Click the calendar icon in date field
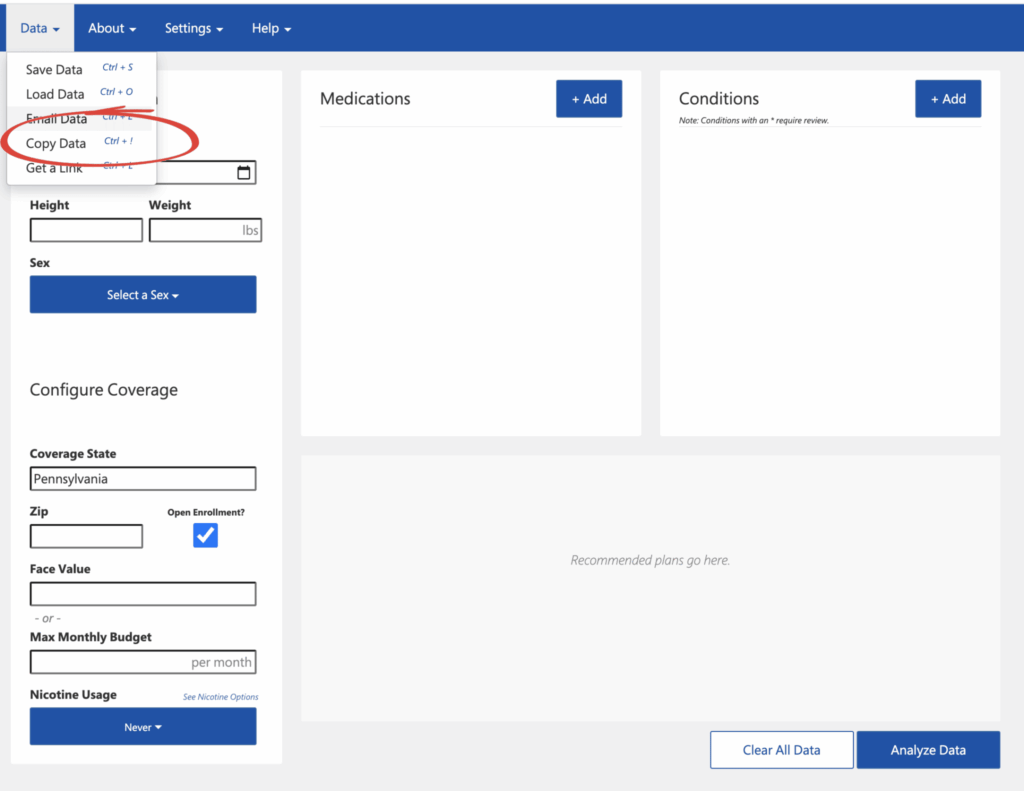The image size is (1024, 791). pos(243,173)
